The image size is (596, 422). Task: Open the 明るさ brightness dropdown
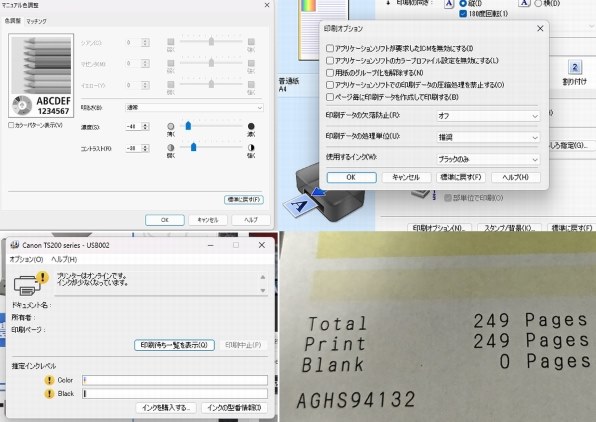coord(194,108)
